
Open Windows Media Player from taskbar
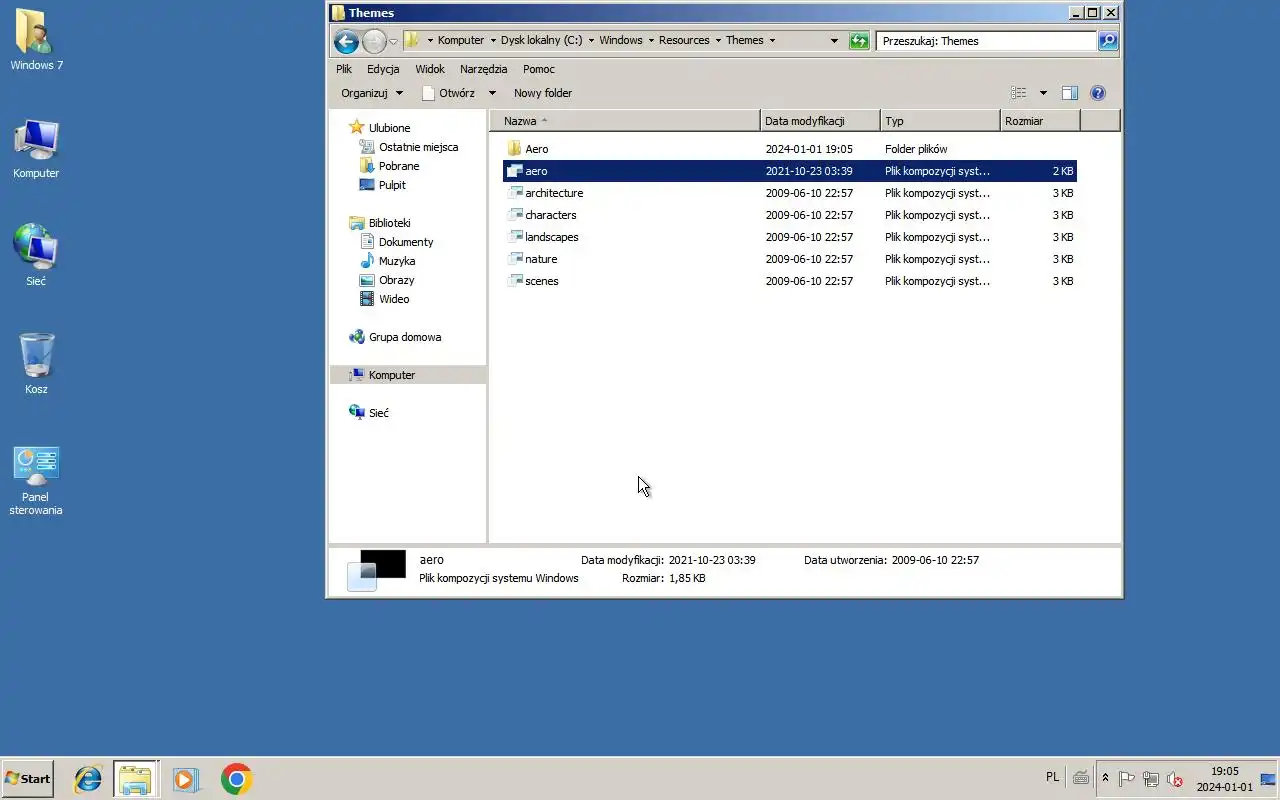[x=186, y=779]
